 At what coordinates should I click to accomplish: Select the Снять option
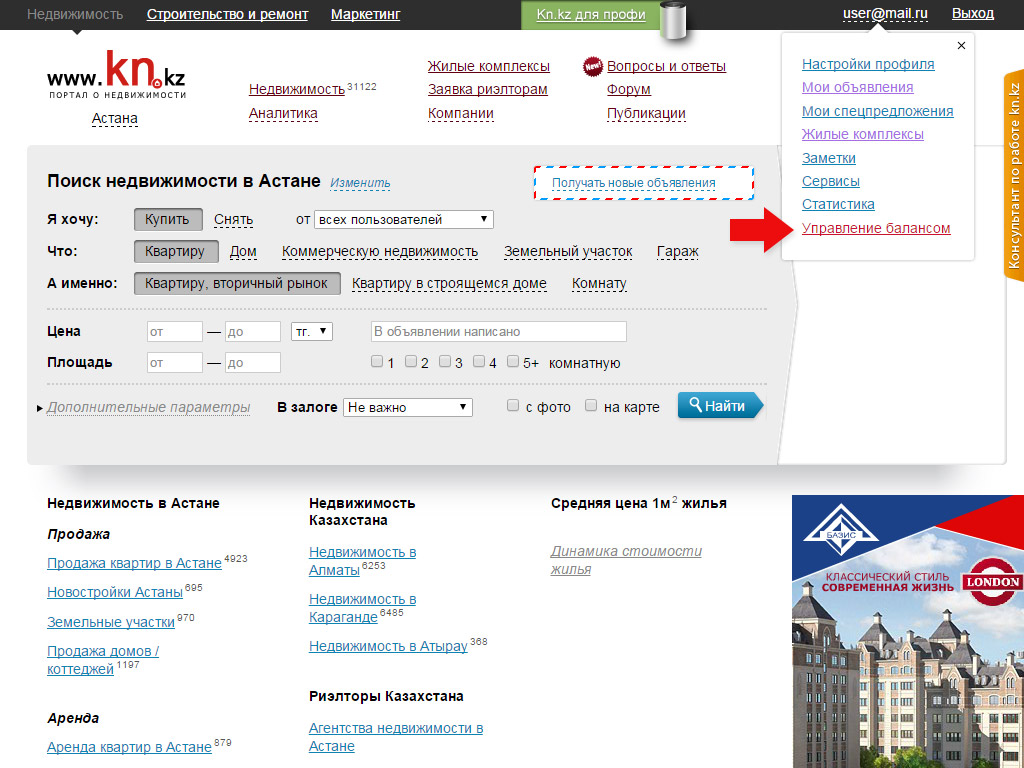[233, 220]
